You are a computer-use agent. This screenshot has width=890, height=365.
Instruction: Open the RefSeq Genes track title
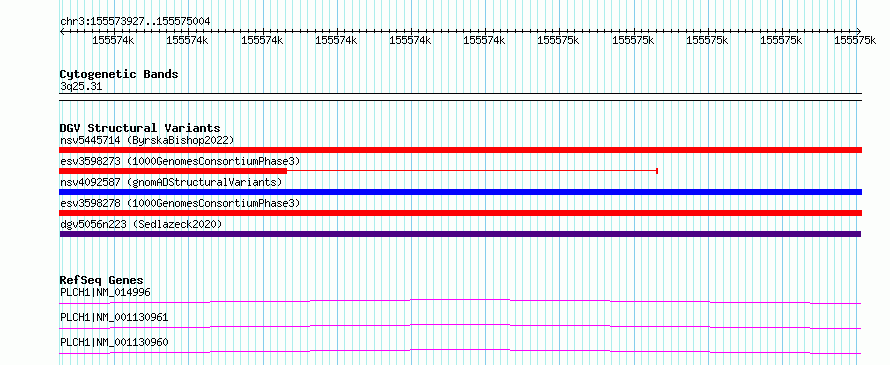102,280
